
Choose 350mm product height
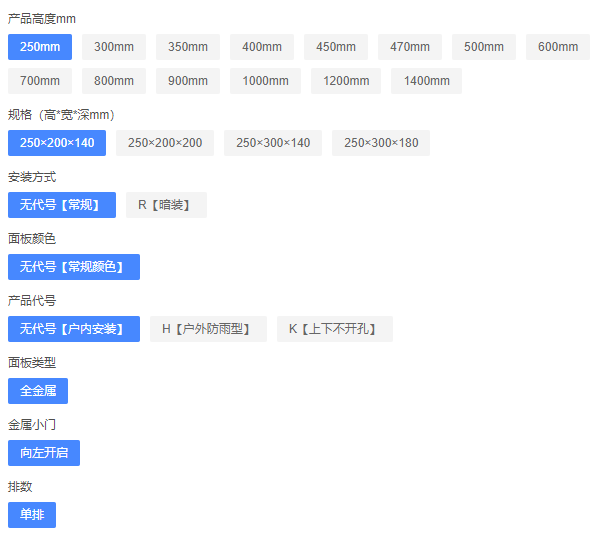pyautogui.click(x=188, y=47)
